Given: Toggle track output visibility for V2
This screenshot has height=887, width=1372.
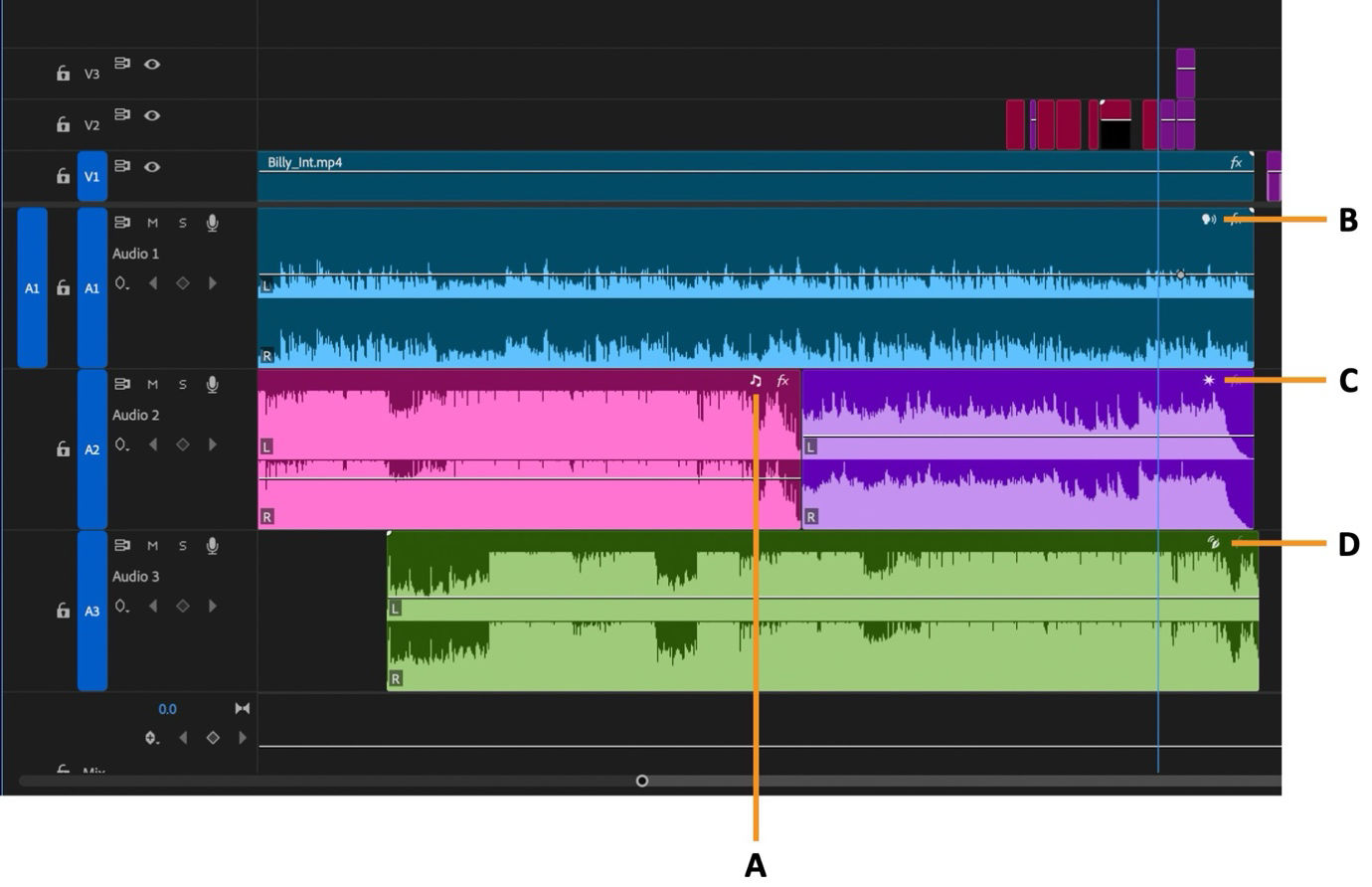Looking at the screenshot, I should (x=151, y=116).
